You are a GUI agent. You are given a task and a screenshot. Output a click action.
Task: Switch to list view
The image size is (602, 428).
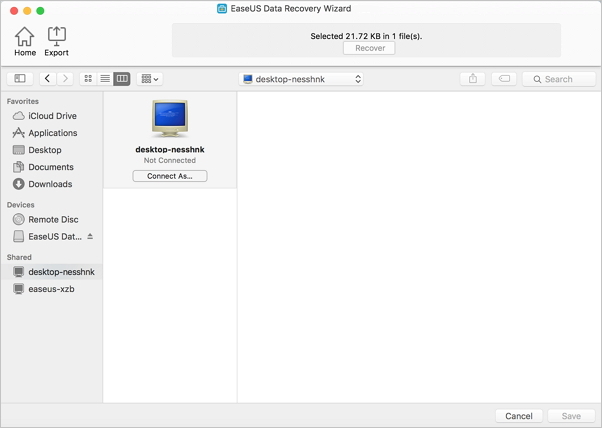(x=105, y=79)
